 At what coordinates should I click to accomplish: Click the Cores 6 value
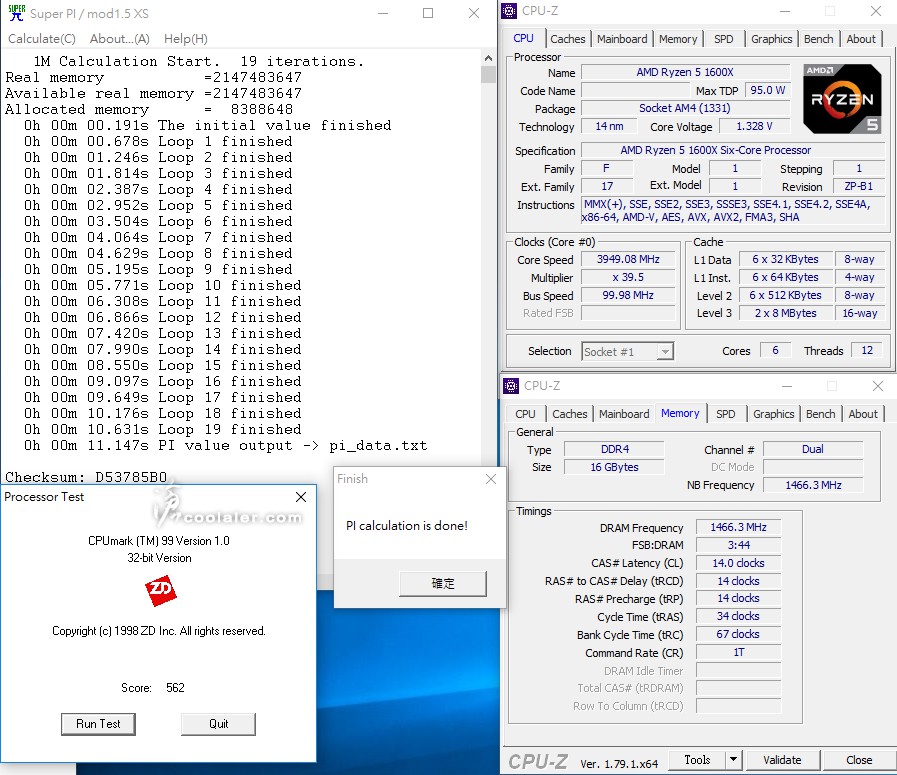775,351
